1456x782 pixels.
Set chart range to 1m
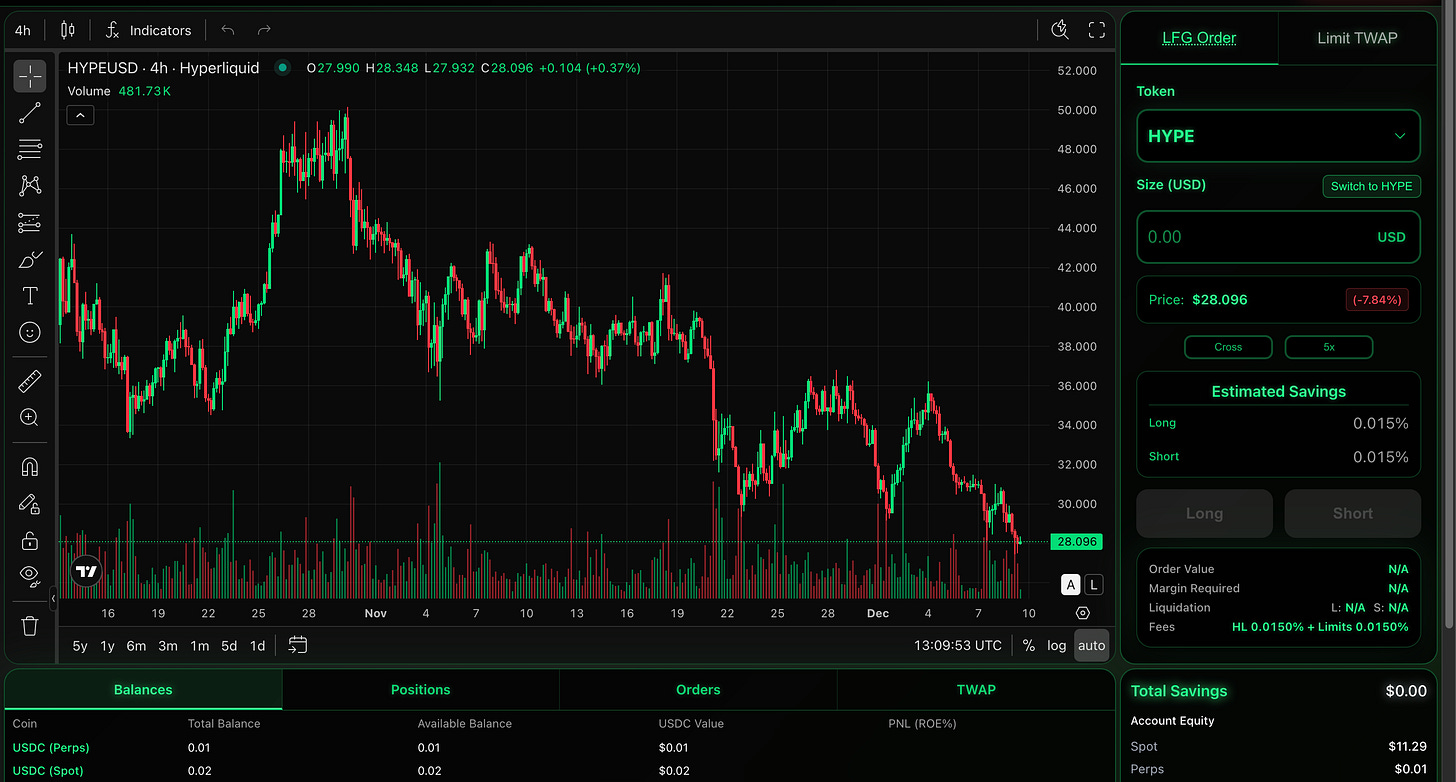tap(200, 646)
